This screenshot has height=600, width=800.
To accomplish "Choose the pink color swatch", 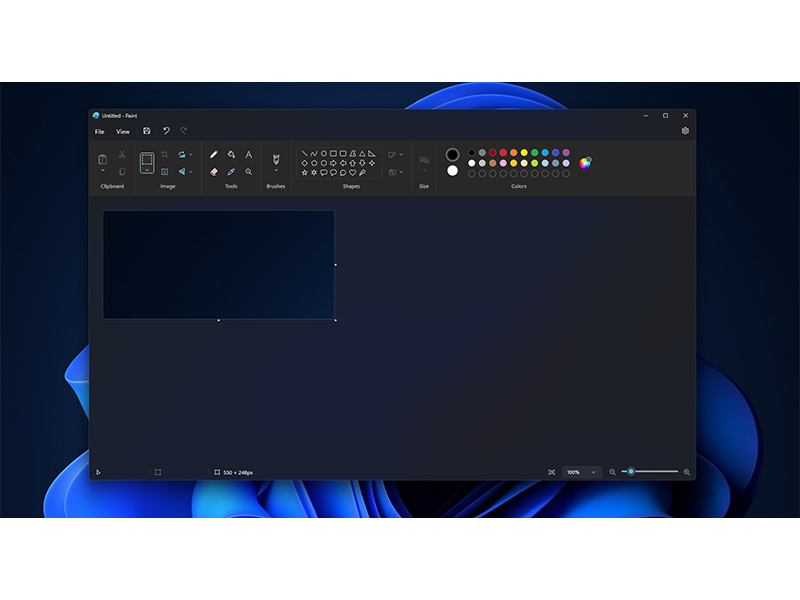I will click(503, 163).
